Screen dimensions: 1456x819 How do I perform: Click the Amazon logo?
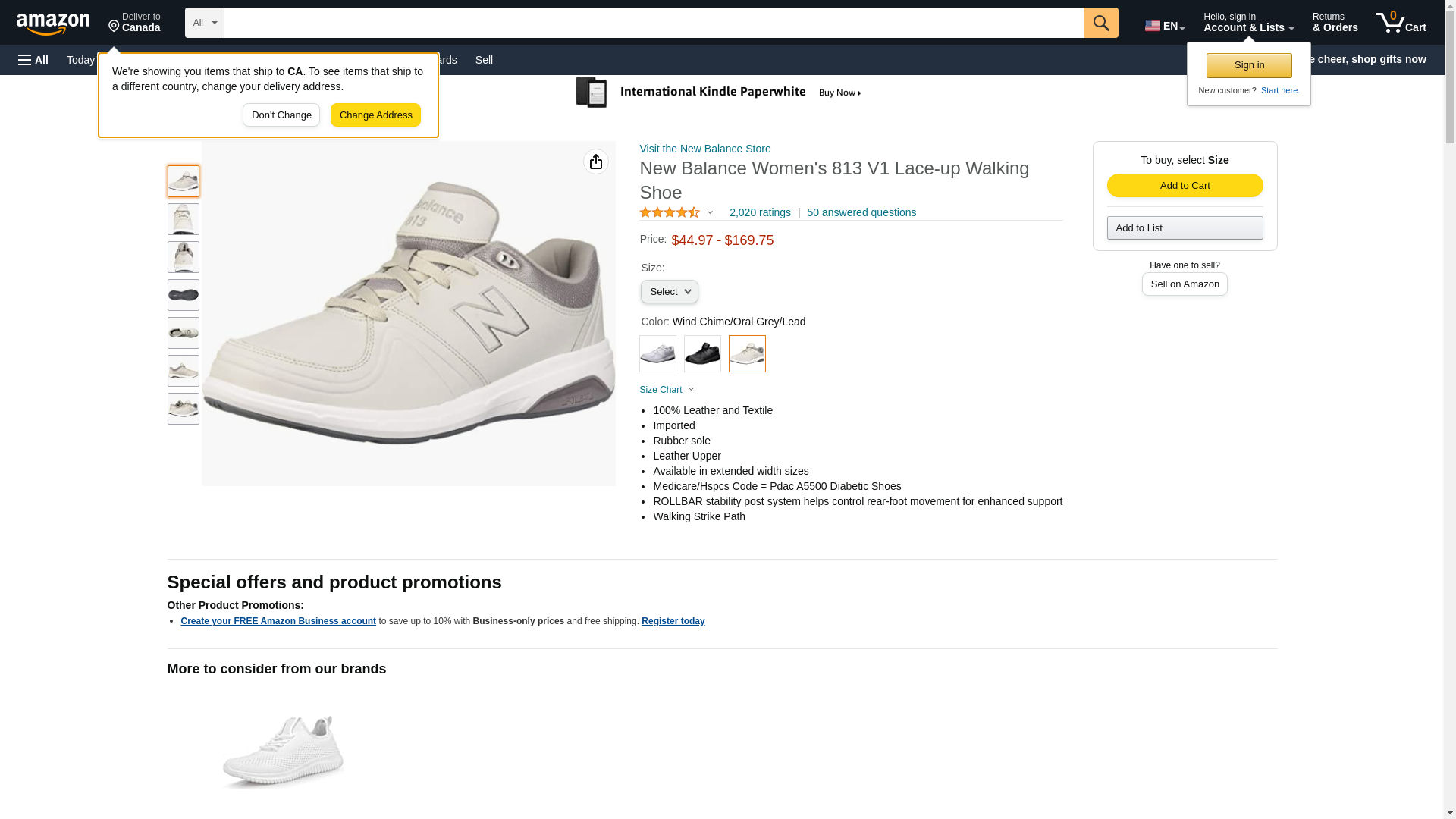(x=53, y=24)
